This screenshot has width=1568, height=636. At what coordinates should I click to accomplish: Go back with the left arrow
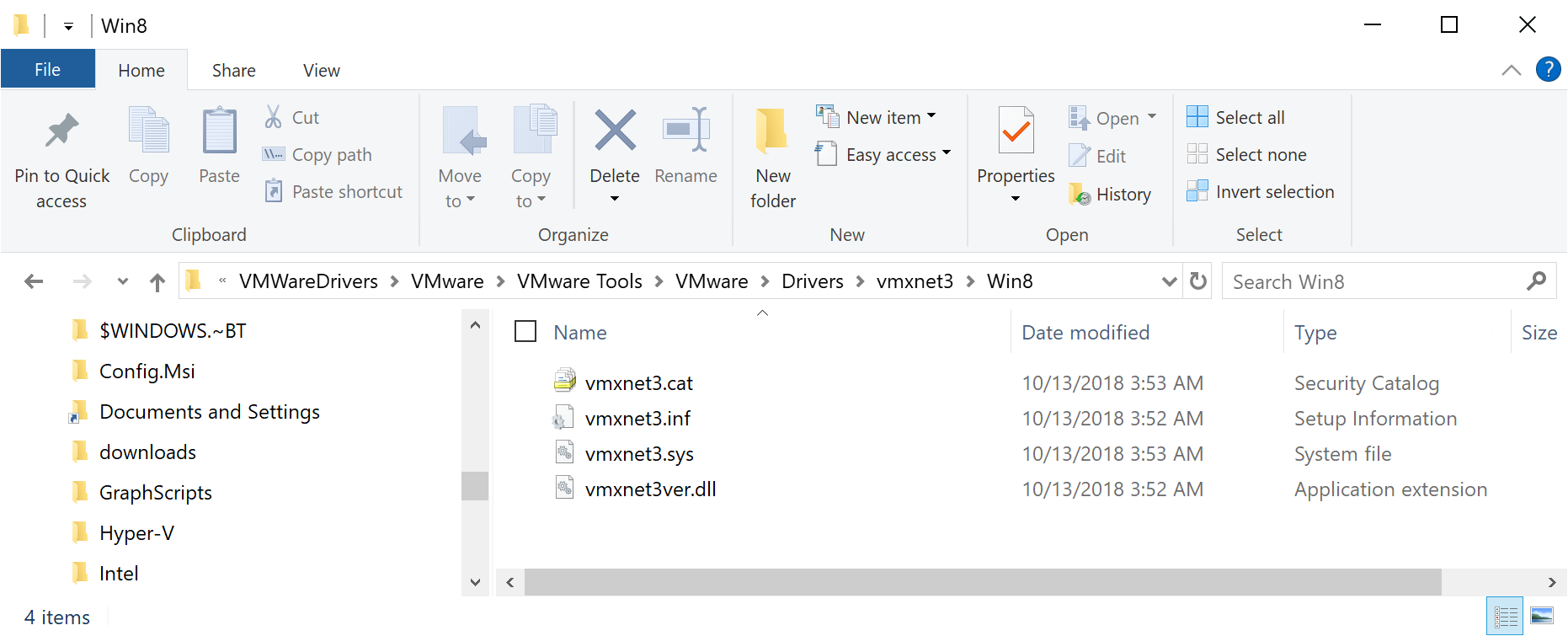click(x=34, y=281)
